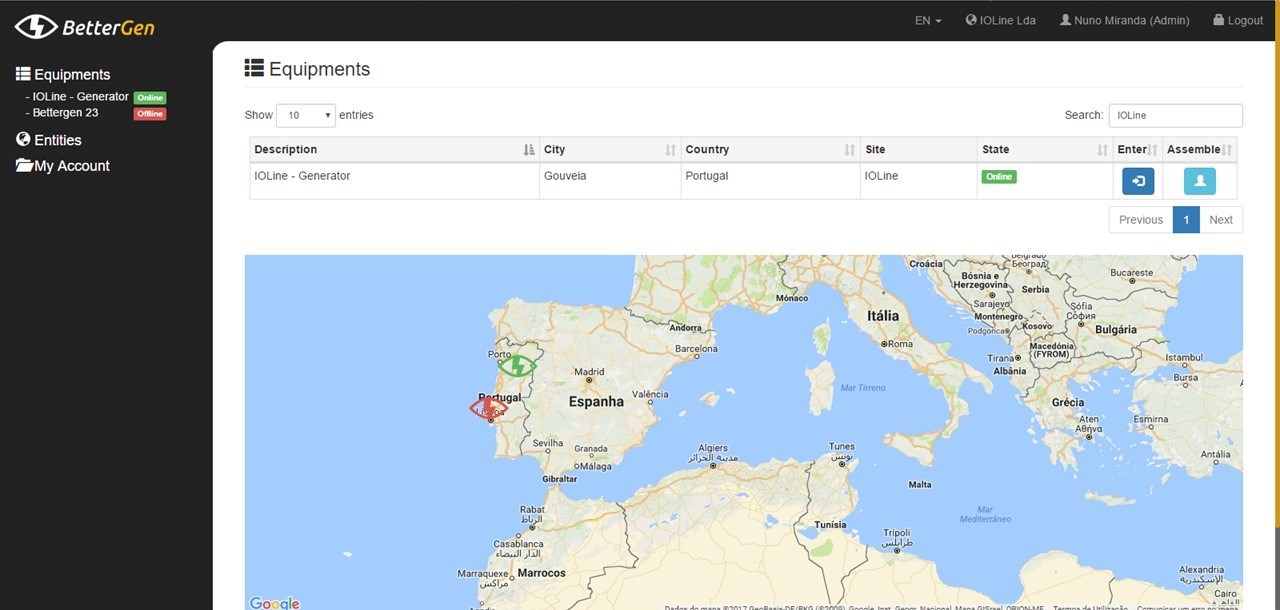Click the Enter equipment button icon
Image resolution: width=1280 pixels, height=610 pixels.
[1138, 181]
